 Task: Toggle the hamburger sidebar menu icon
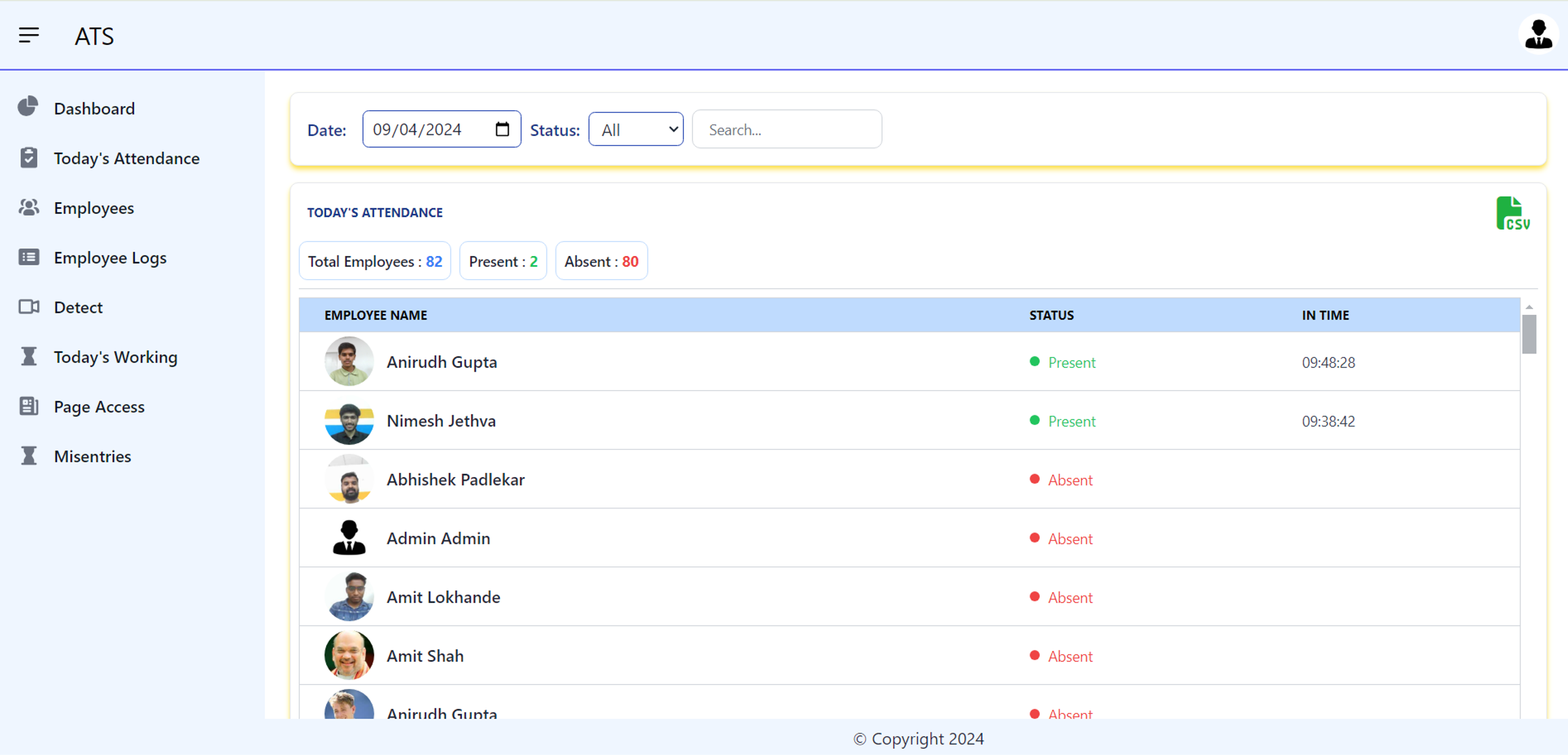coord(29,36)
